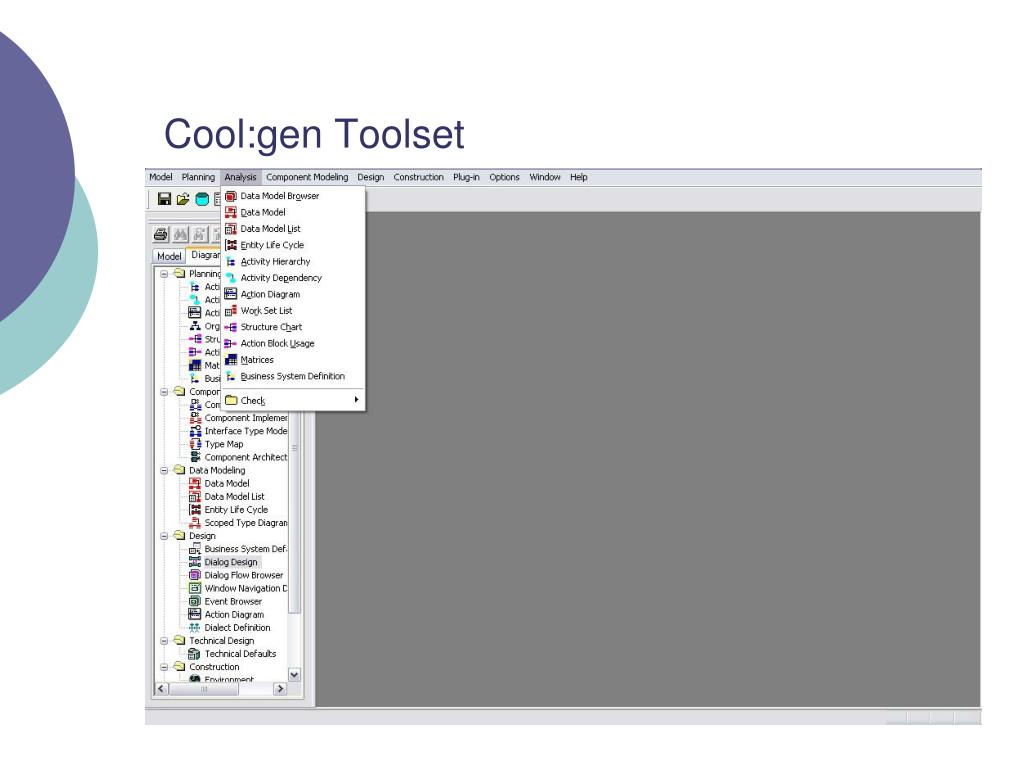This screenshot has width=1024, height=768.
Task: Open the Help menu
Action: (579, 177)
